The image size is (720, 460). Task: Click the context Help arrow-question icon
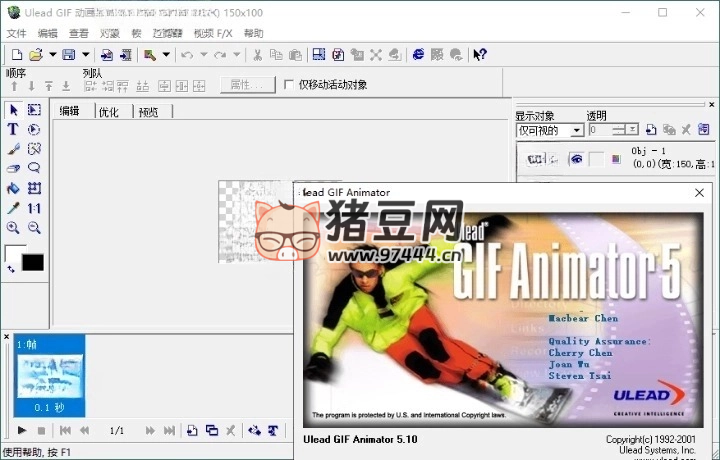[x=480, y=55]
